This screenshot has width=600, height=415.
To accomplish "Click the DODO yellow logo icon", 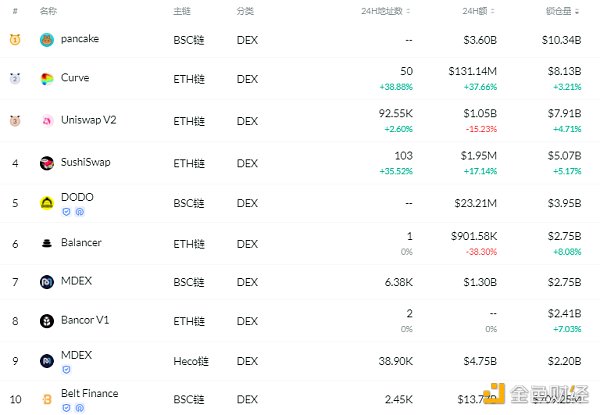I will point(47,202).
